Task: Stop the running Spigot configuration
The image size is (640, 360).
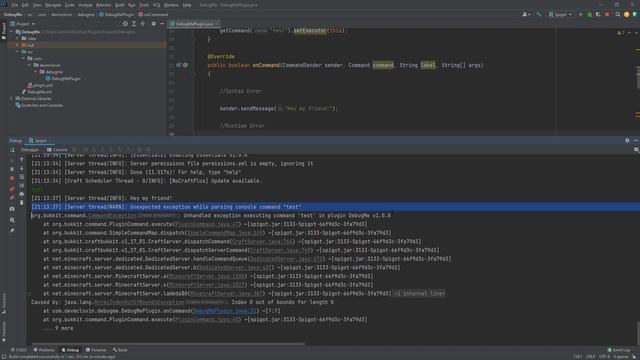Action: pyautogui.click(x=607, y=14)
